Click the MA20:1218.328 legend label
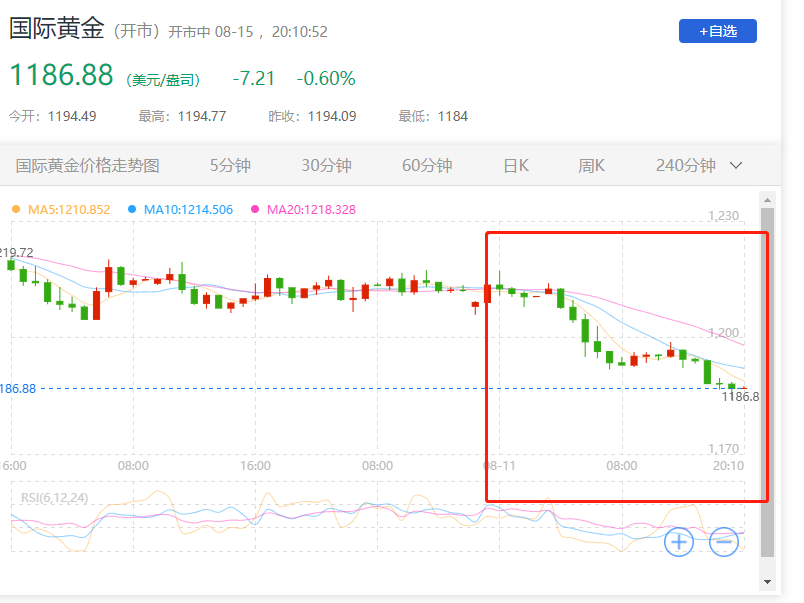Viewport: 804px width, 603px height. (311, 210)
